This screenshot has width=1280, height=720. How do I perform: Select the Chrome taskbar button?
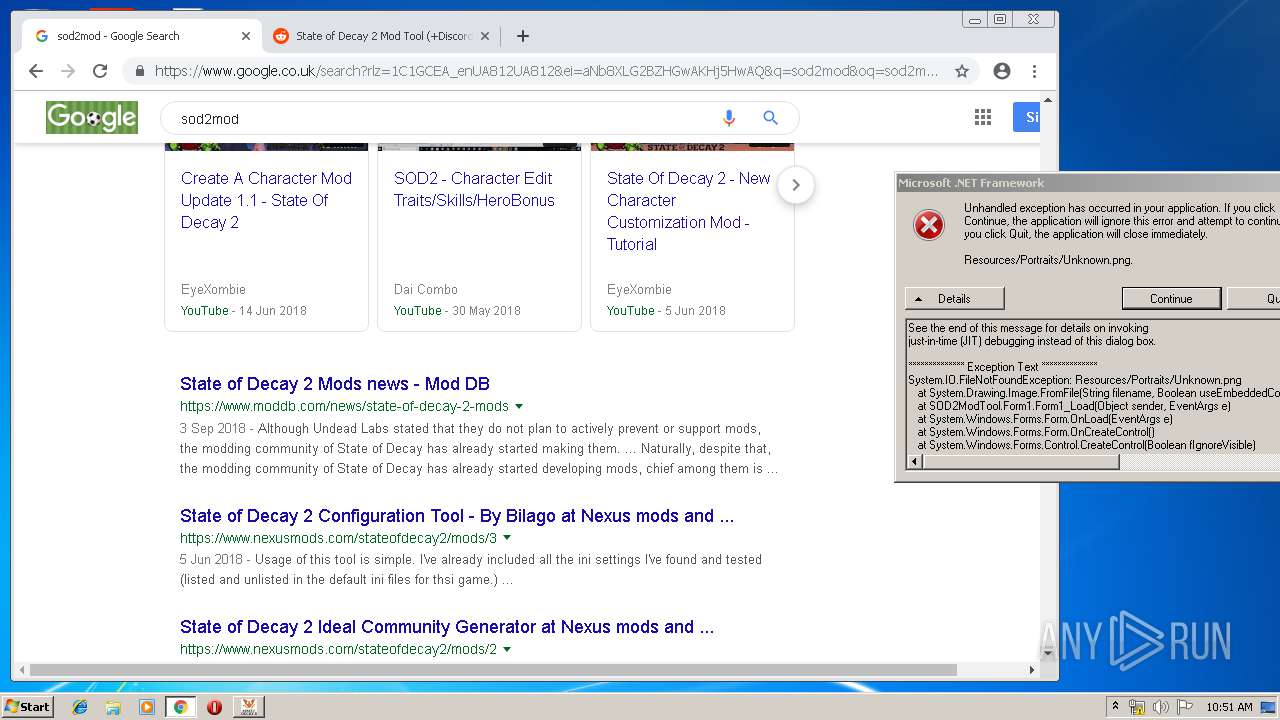180,707
